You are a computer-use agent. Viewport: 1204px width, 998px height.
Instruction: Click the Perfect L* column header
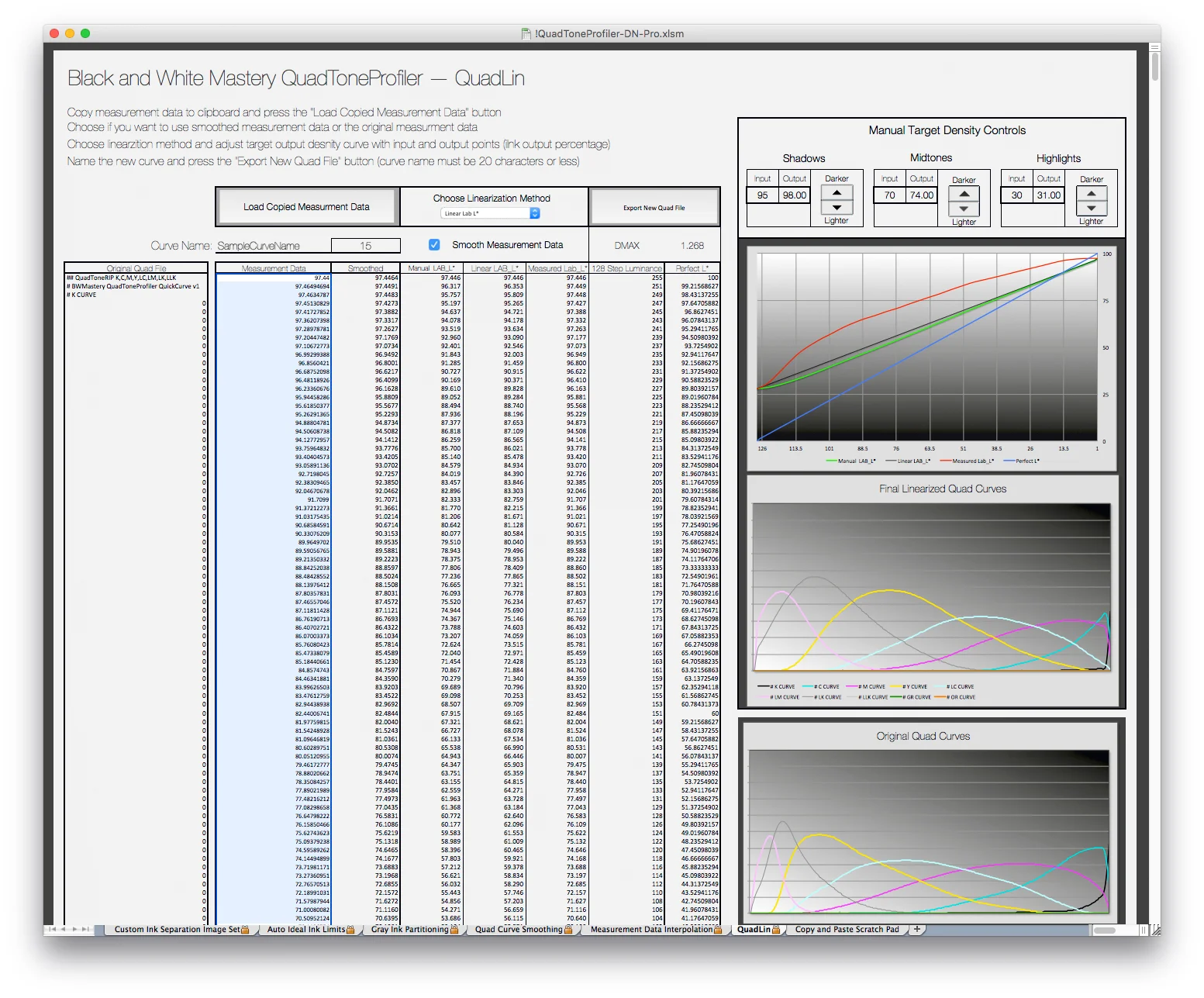[x=692, y=268]
